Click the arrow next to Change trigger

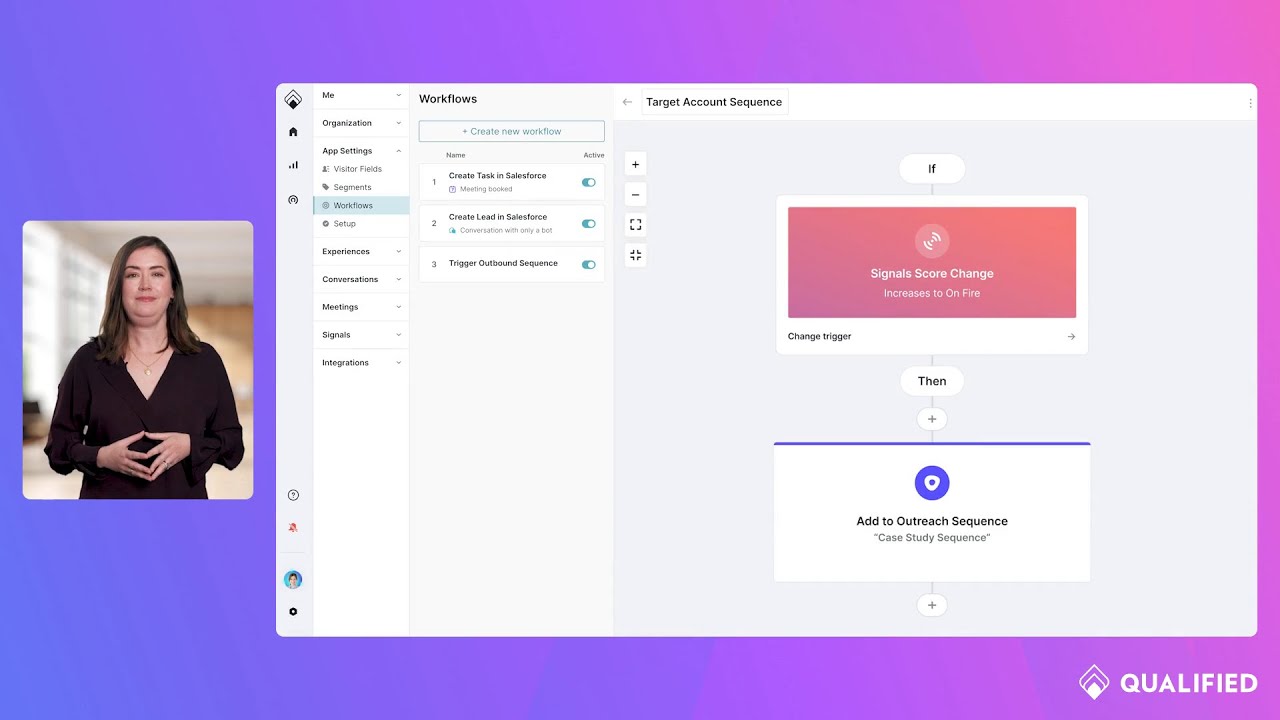click(1071, 337)
